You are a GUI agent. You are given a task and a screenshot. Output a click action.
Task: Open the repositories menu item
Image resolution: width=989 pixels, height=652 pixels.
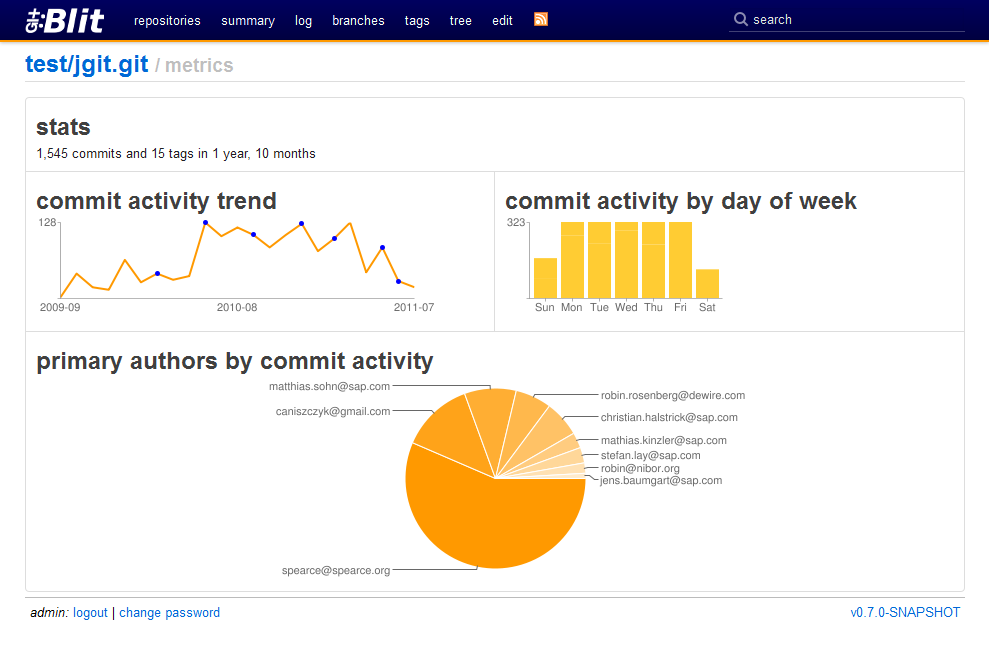pos(167,20)
